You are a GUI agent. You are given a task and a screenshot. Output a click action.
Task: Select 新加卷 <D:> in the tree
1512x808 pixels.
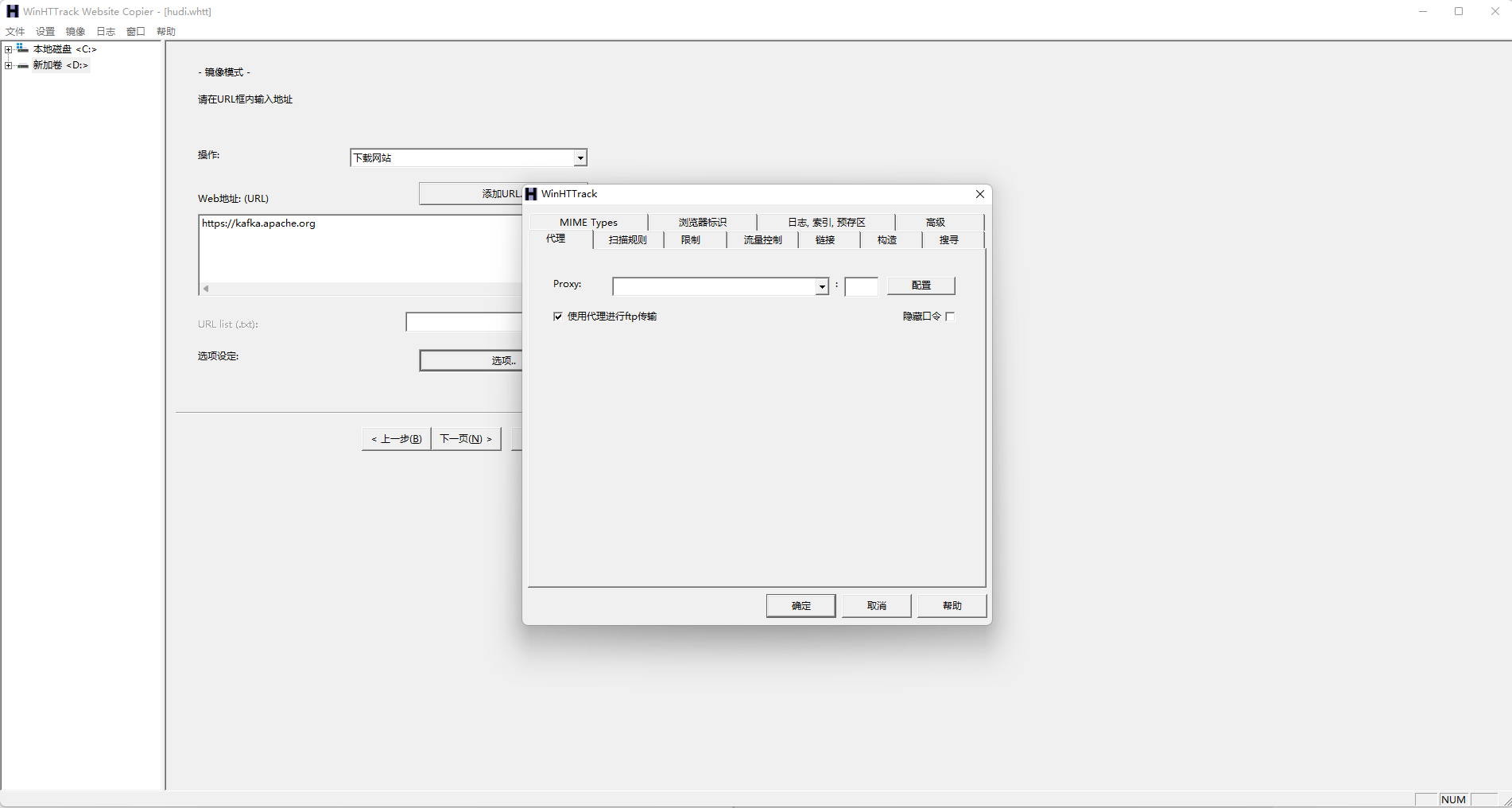60,65
